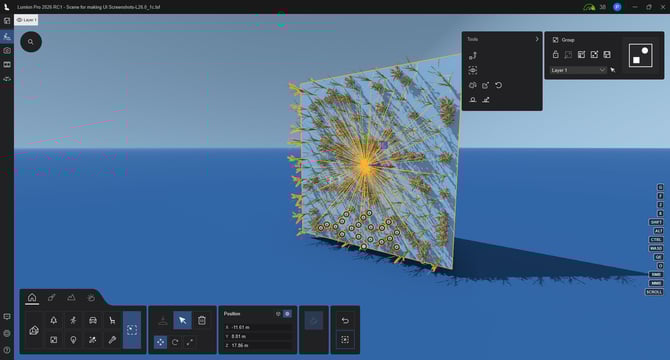This screenshot has height=360, width=670.
Task: Click the Tools icon left of randomize rotation
Action: [x=473, y=85]
